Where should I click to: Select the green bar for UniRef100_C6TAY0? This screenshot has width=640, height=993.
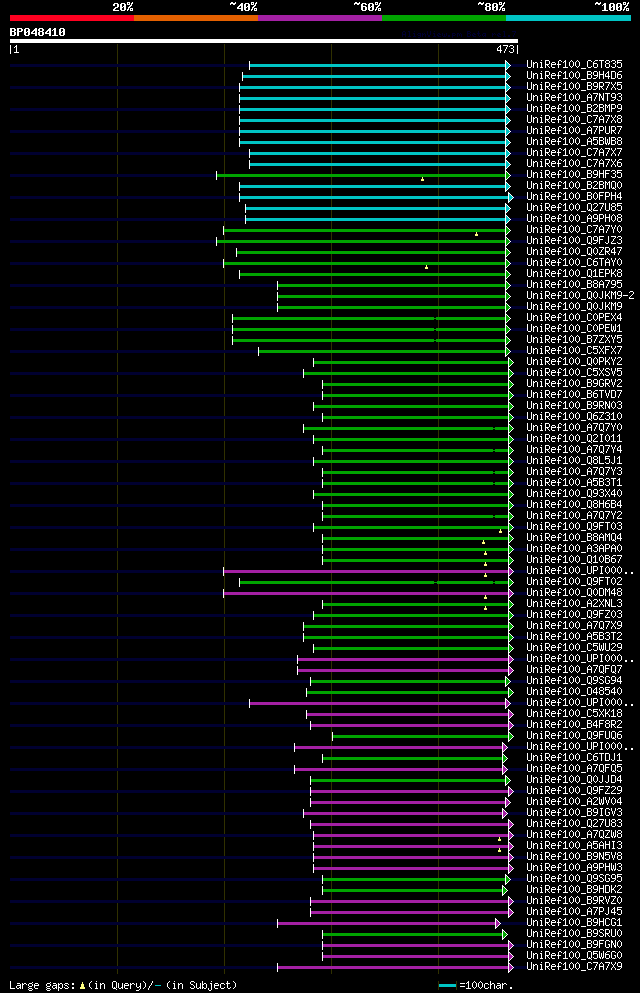pos(367,263)
